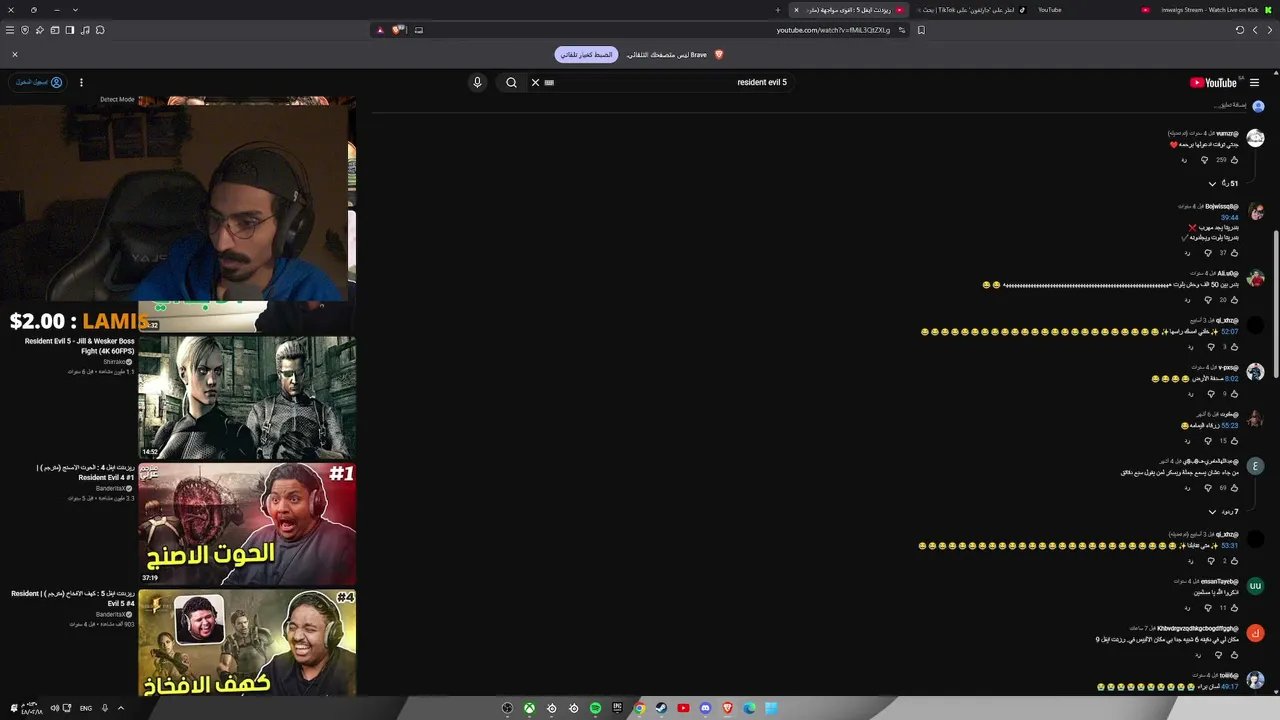Open the Jill & Wesker Boss Fight thumbnail
The image size is (1280, 720).
[247, 397]
